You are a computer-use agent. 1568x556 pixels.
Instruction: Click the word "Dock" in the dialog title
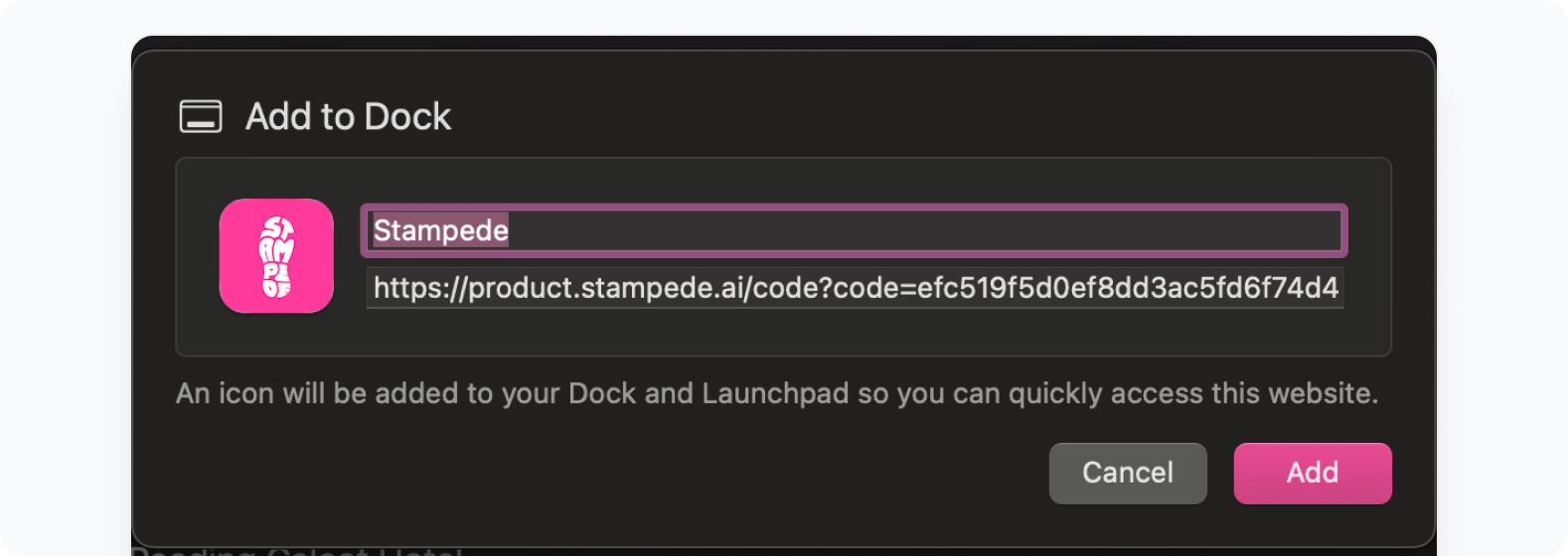pos(407,116)
